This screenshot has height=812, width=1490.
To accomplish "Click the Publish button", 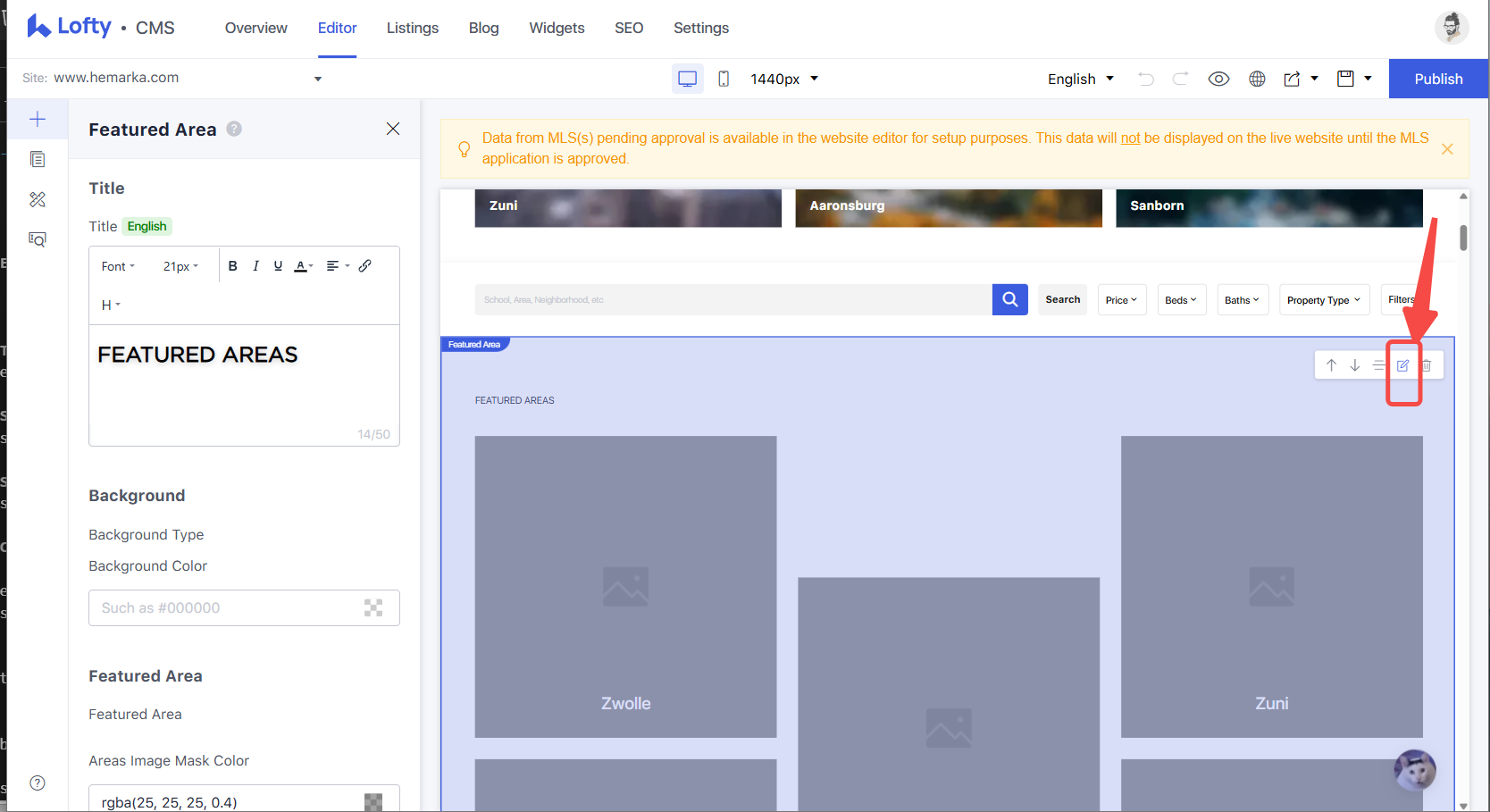I will point(1438,79).
